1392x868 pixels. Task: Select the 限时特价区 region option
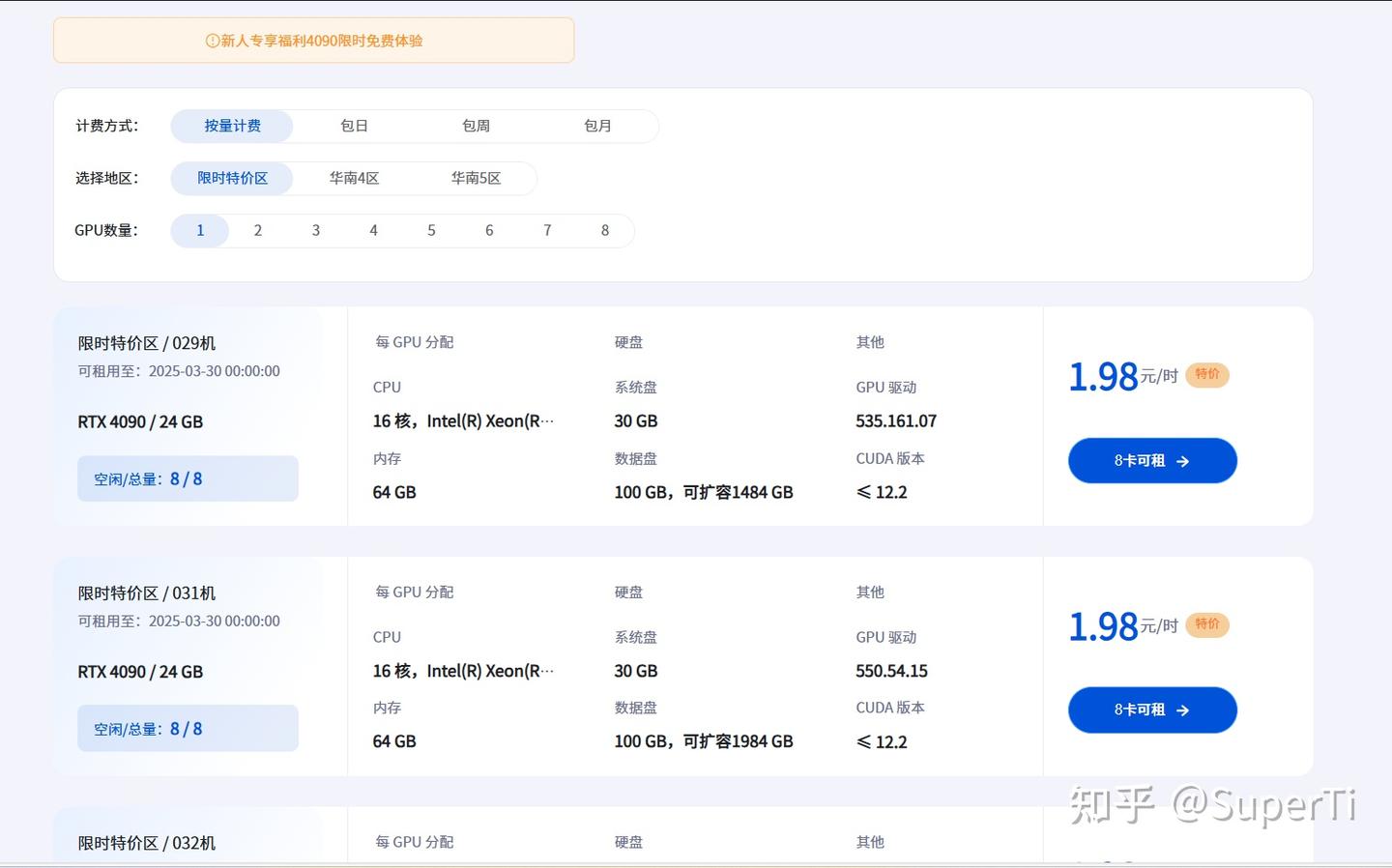pyautogui.click(x=232, y=178)
